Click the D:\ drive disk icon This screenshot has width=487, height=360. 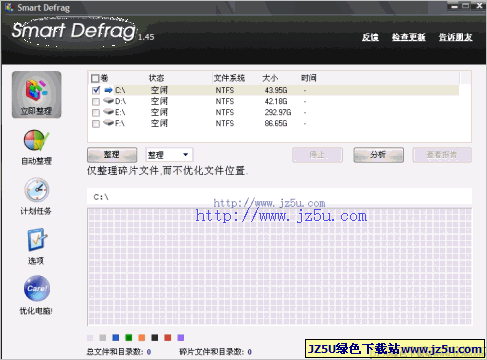click(108, 101)
